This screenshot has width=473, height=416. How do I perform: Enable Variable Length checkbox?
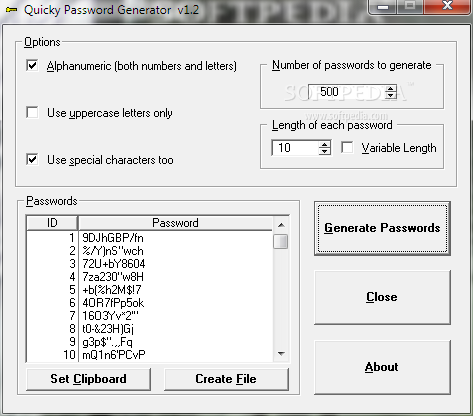pyautogui.click(x=347, y=147)
